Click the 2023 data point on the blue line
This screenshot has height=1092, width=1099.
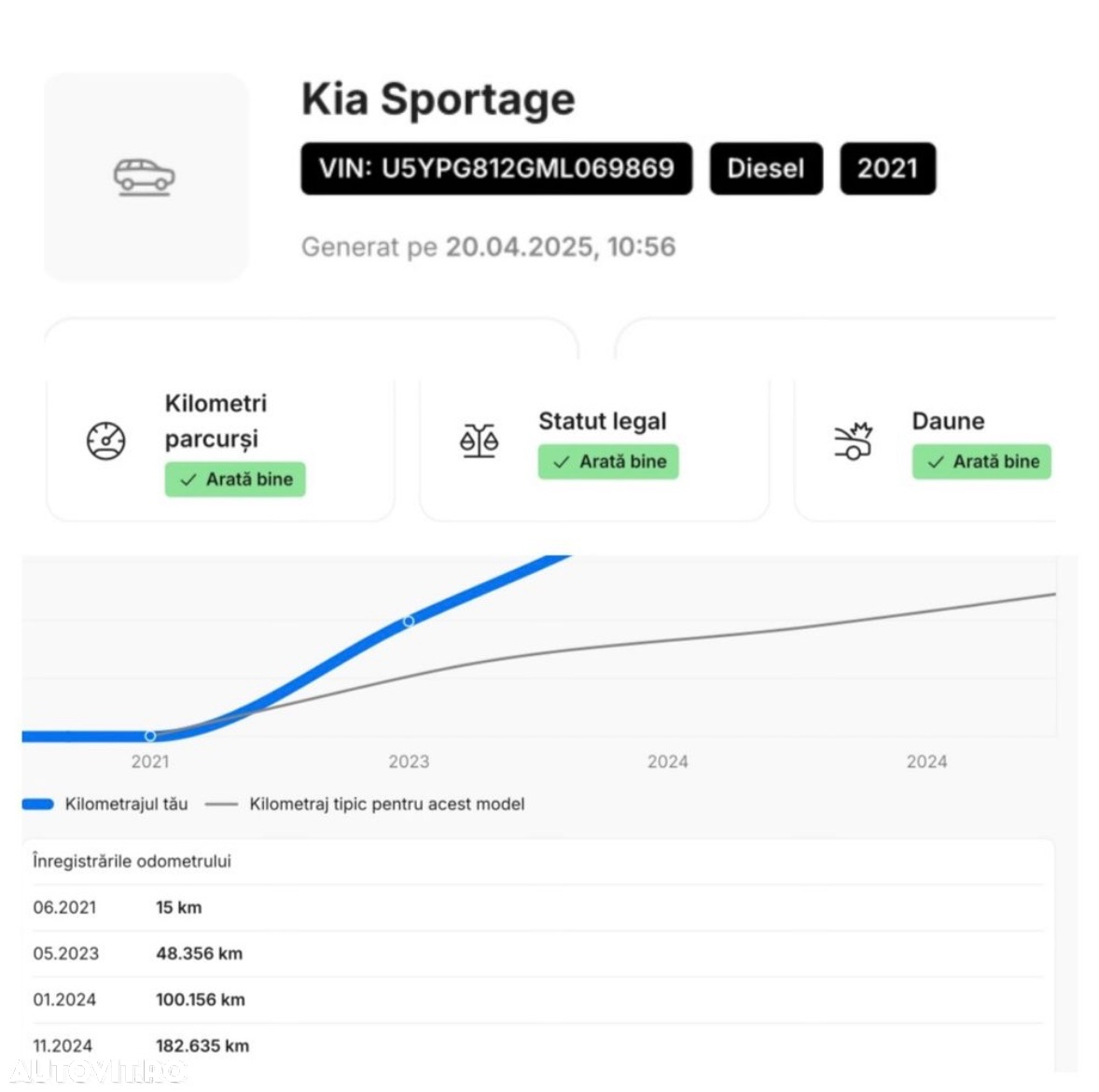click(409, 621)
